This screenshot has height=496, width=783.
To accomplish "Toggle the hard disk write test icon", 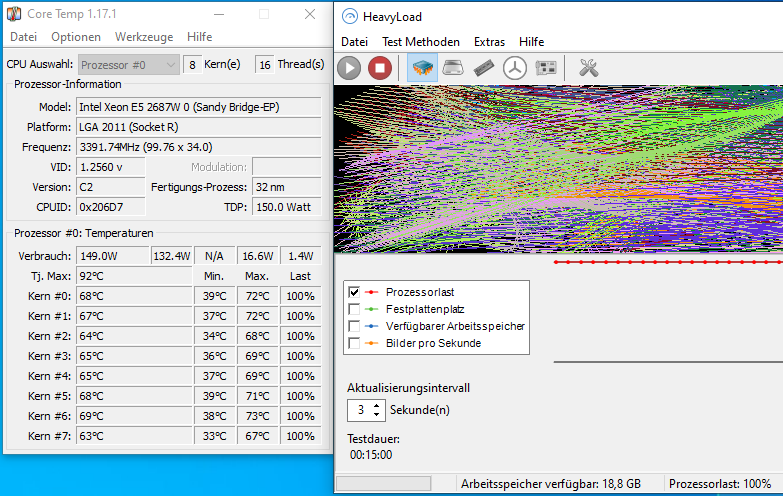I will click(x=453, y=68).
